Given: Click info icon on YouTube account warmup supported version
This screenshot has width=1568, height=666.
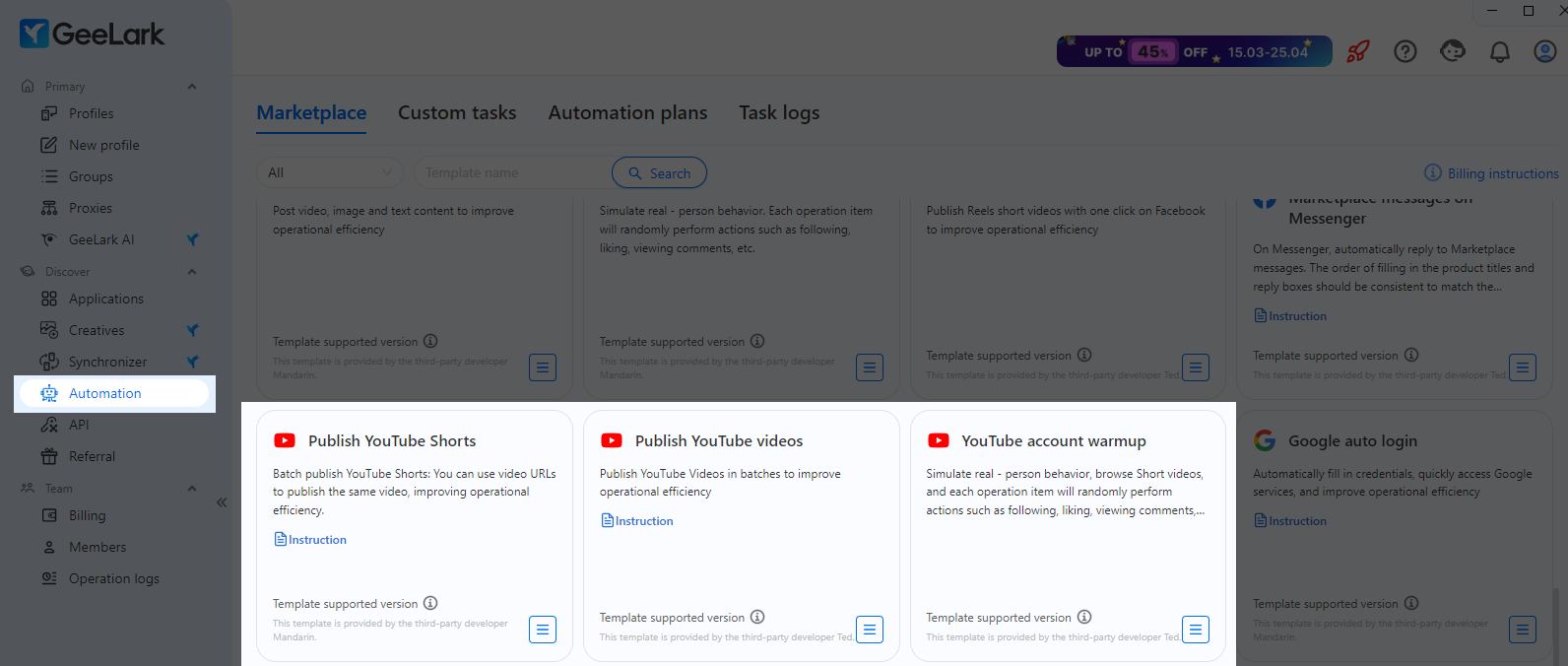Looking at the screenshot, I should click(x=1084, y=617).
